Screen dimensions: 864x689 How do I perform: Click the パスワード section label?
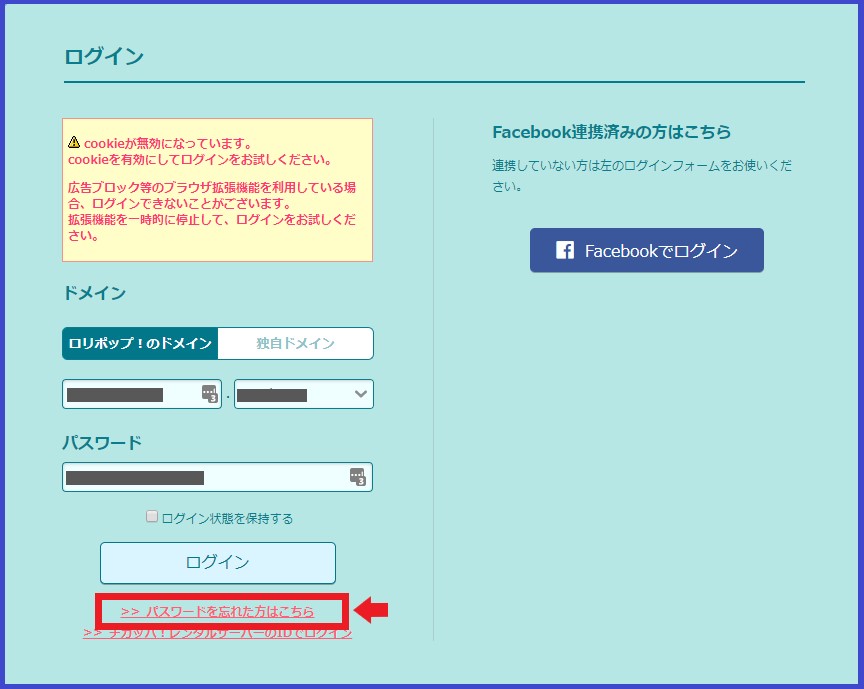102,443
